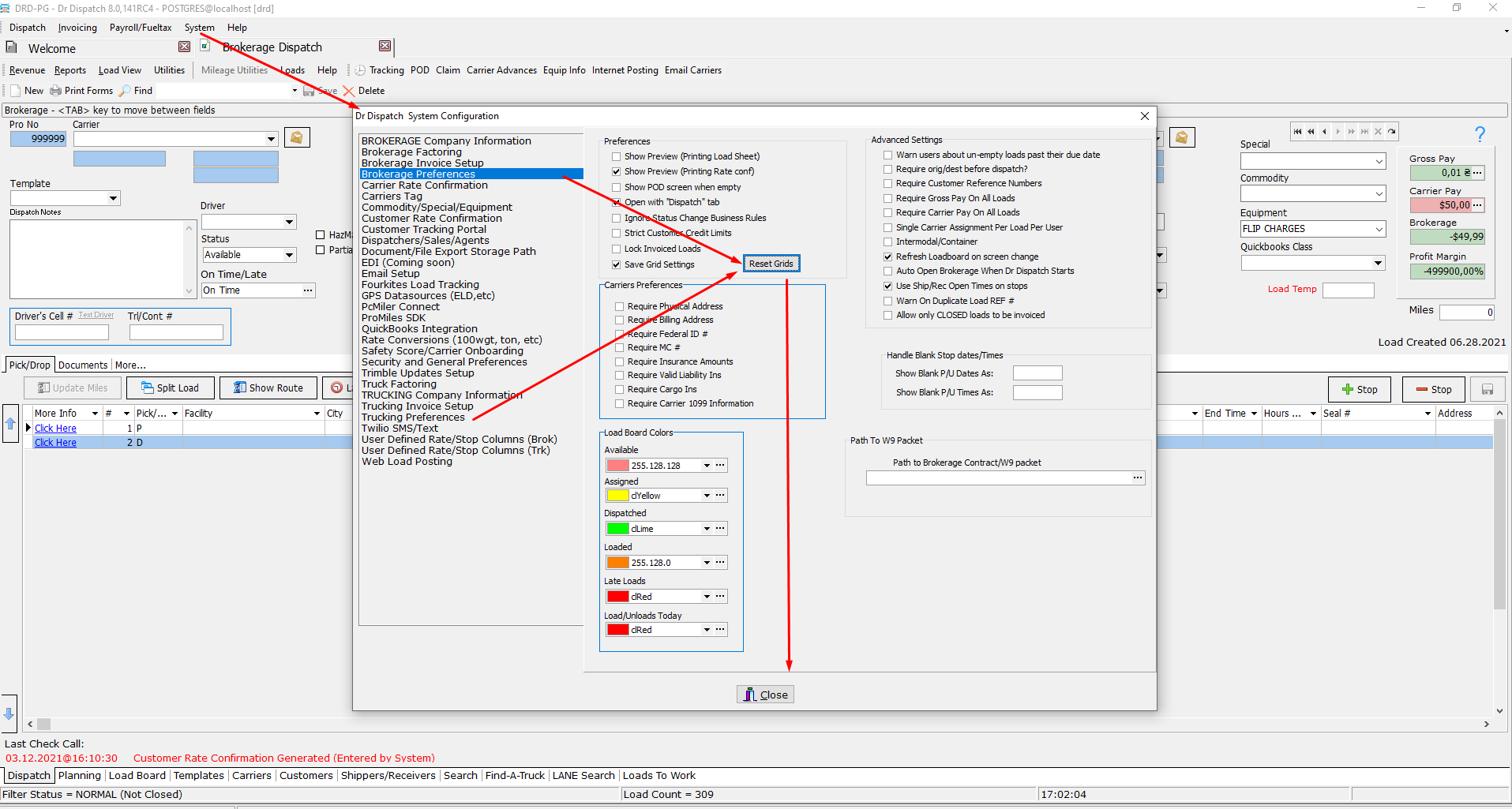
Task: Remove a stop with red minus Stop button
Action: tap(1432, 389)
